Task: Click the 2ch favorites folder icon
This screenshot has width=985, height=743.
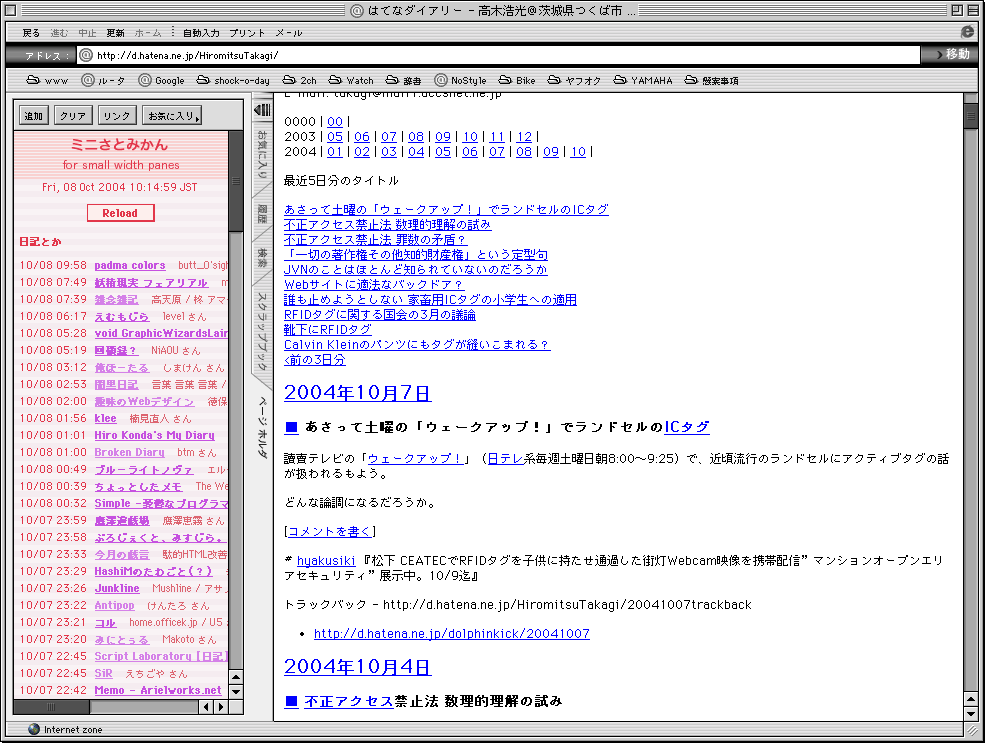Action: point(290,80)
